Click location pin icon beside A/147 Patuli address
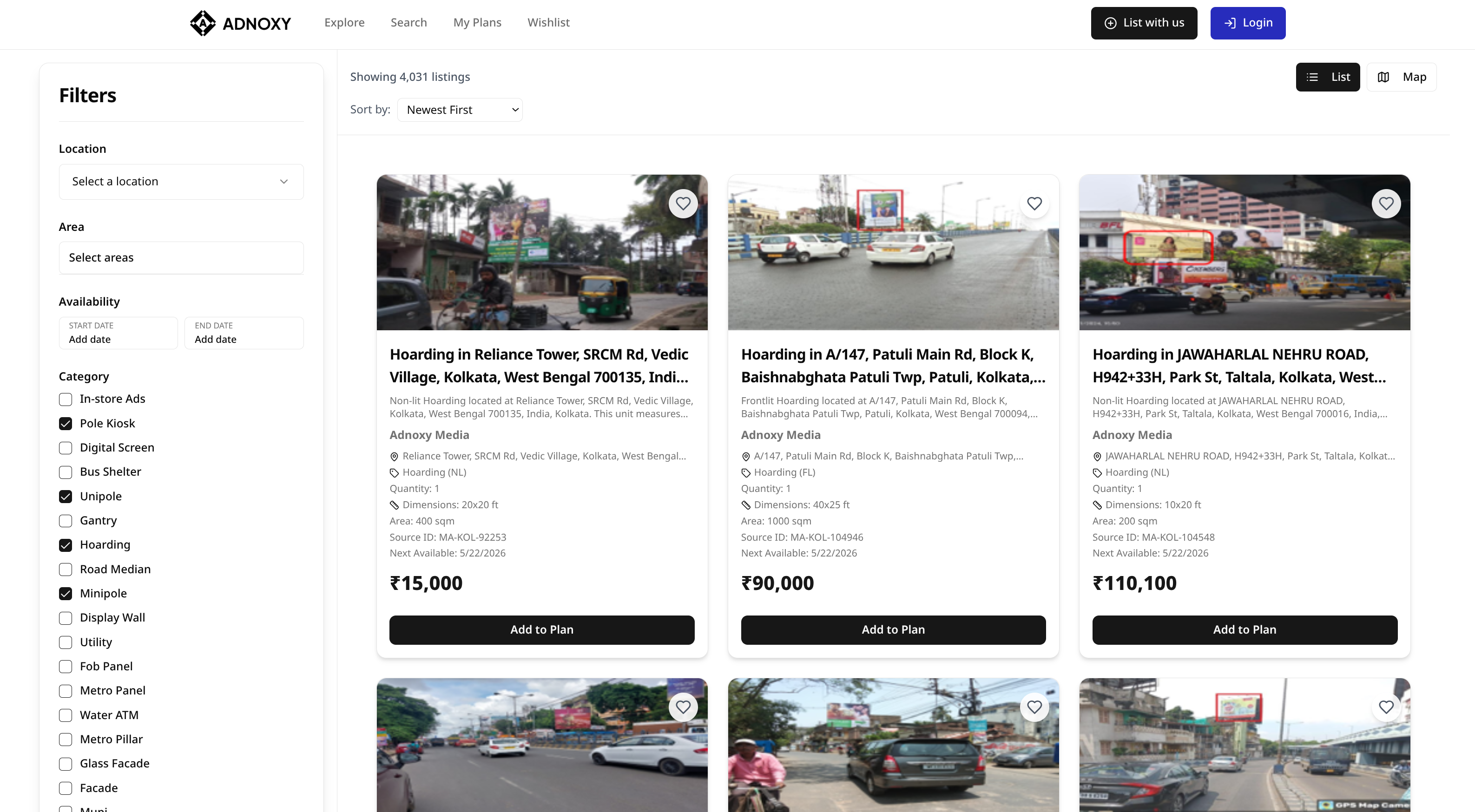 pos(745,457)
